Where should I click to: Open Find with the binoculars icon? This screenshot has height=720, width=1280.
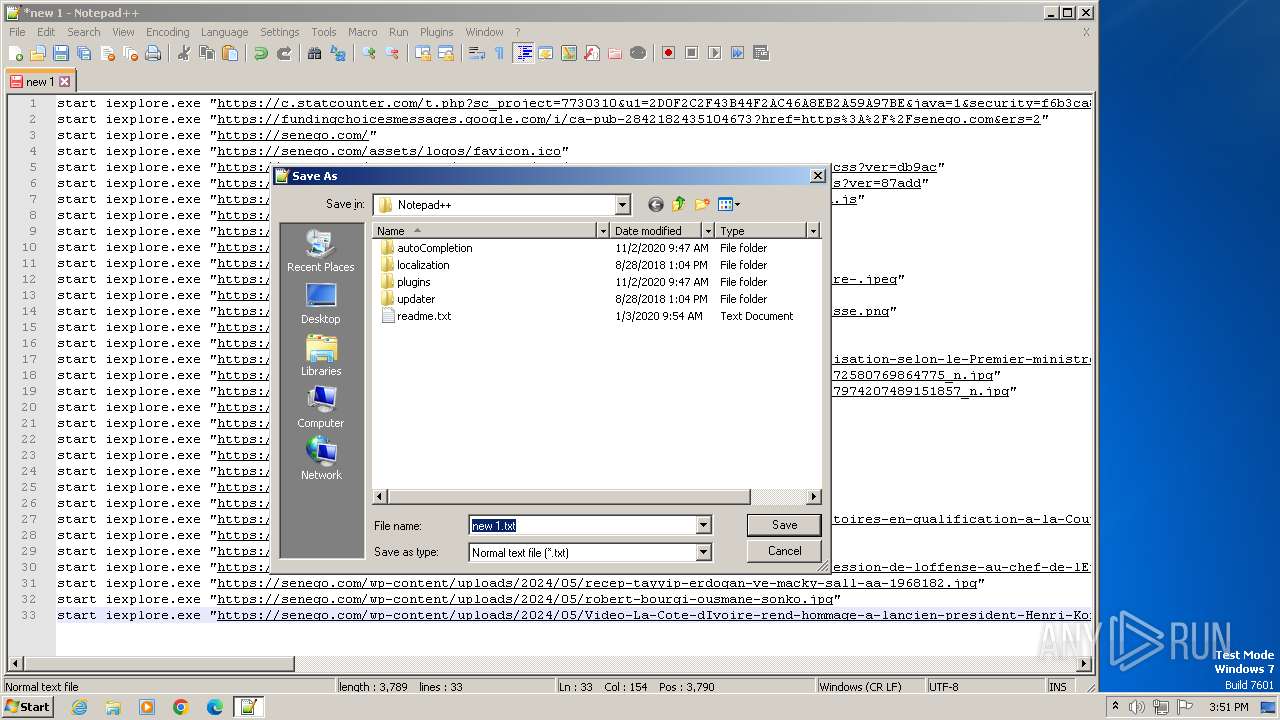(314, 53)
